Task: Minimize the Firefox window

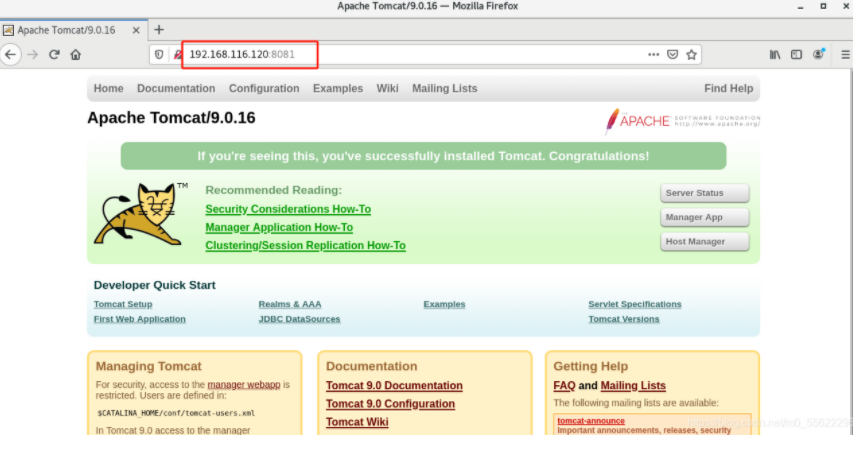Action: click(x=800, y=7)
